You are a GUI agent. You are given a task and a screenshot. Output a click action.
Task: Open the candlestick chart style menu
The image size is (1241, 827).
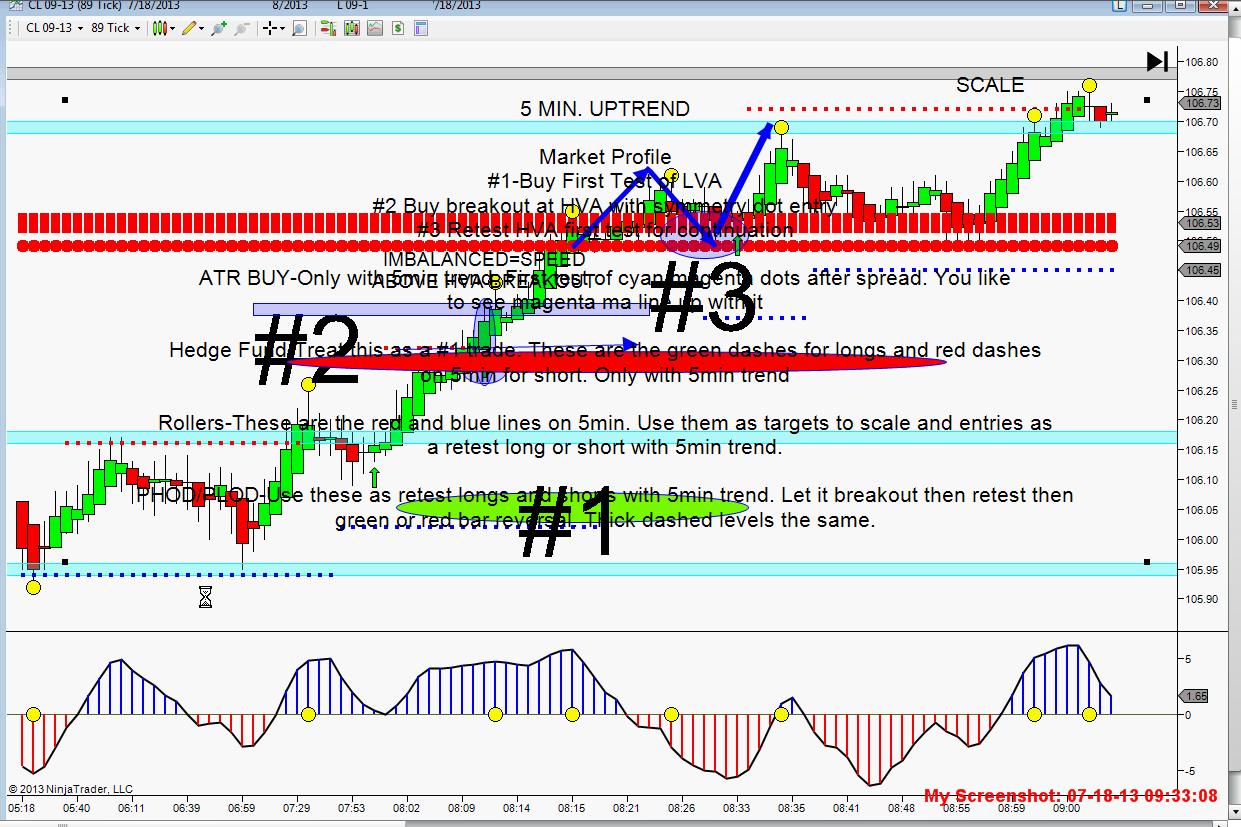click(164, 28)
